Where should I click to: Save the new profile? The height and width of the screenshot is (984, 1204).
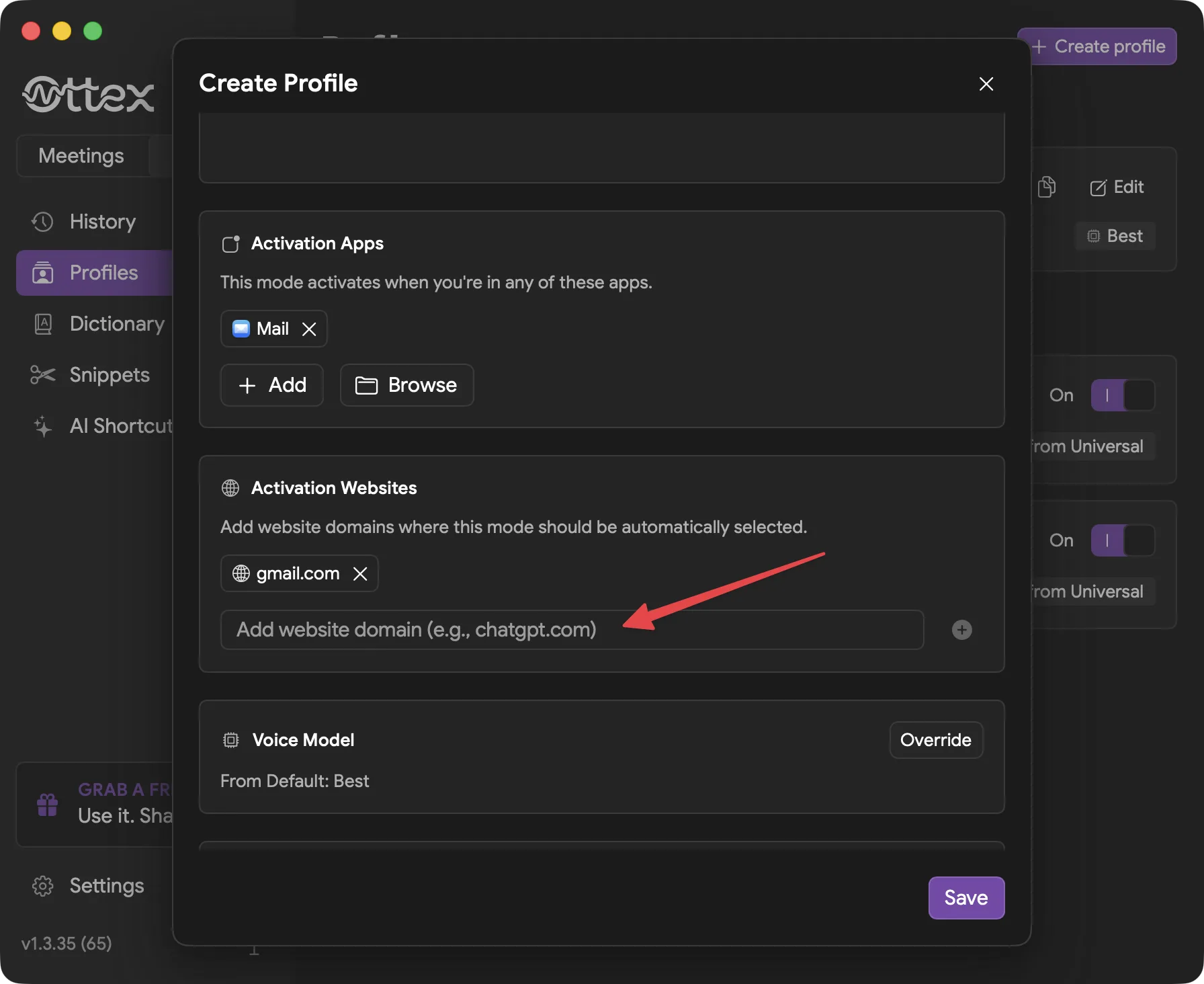coord(966,898)
